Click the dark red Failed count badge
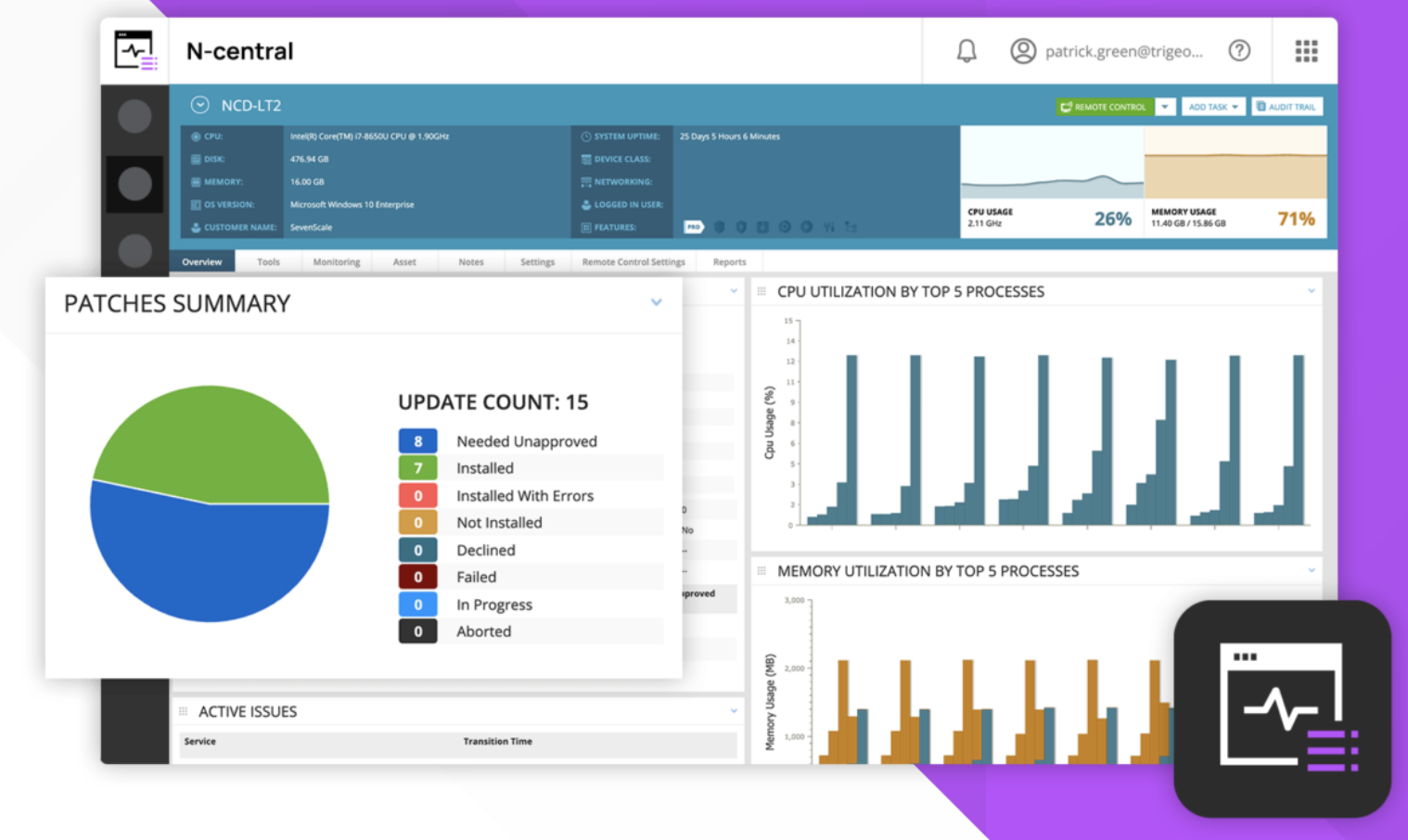This screenshot has height=840, width=1408. pos(418,577)
